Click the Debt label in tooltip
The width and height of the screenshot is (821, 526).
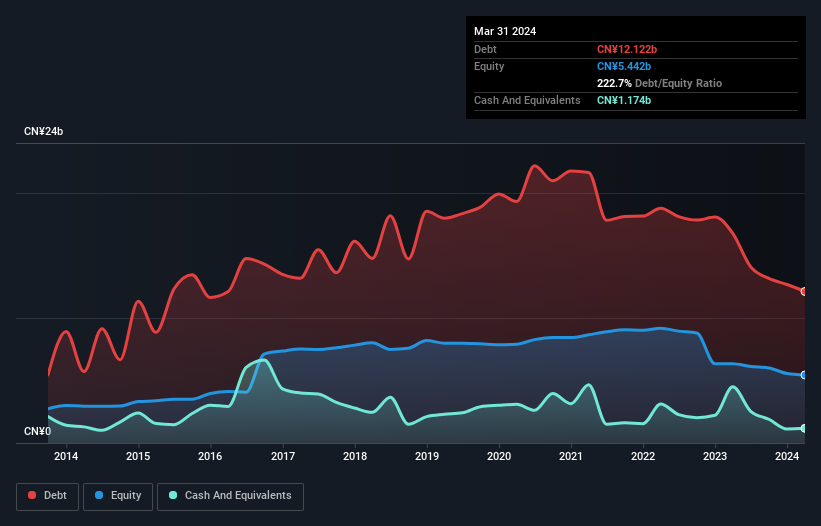(485, 49)
